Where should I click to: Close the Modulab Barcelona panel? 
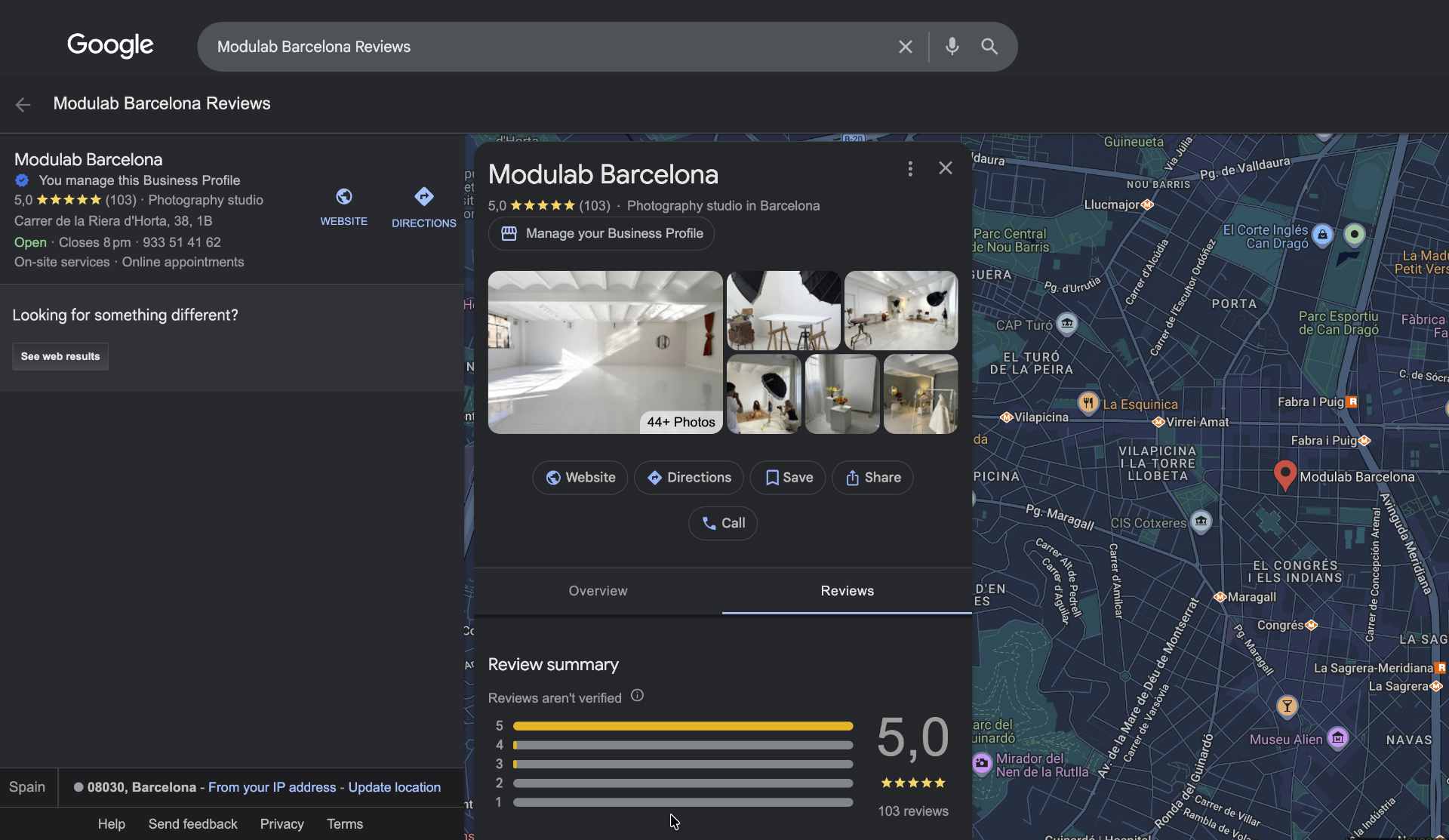(945, 168)
